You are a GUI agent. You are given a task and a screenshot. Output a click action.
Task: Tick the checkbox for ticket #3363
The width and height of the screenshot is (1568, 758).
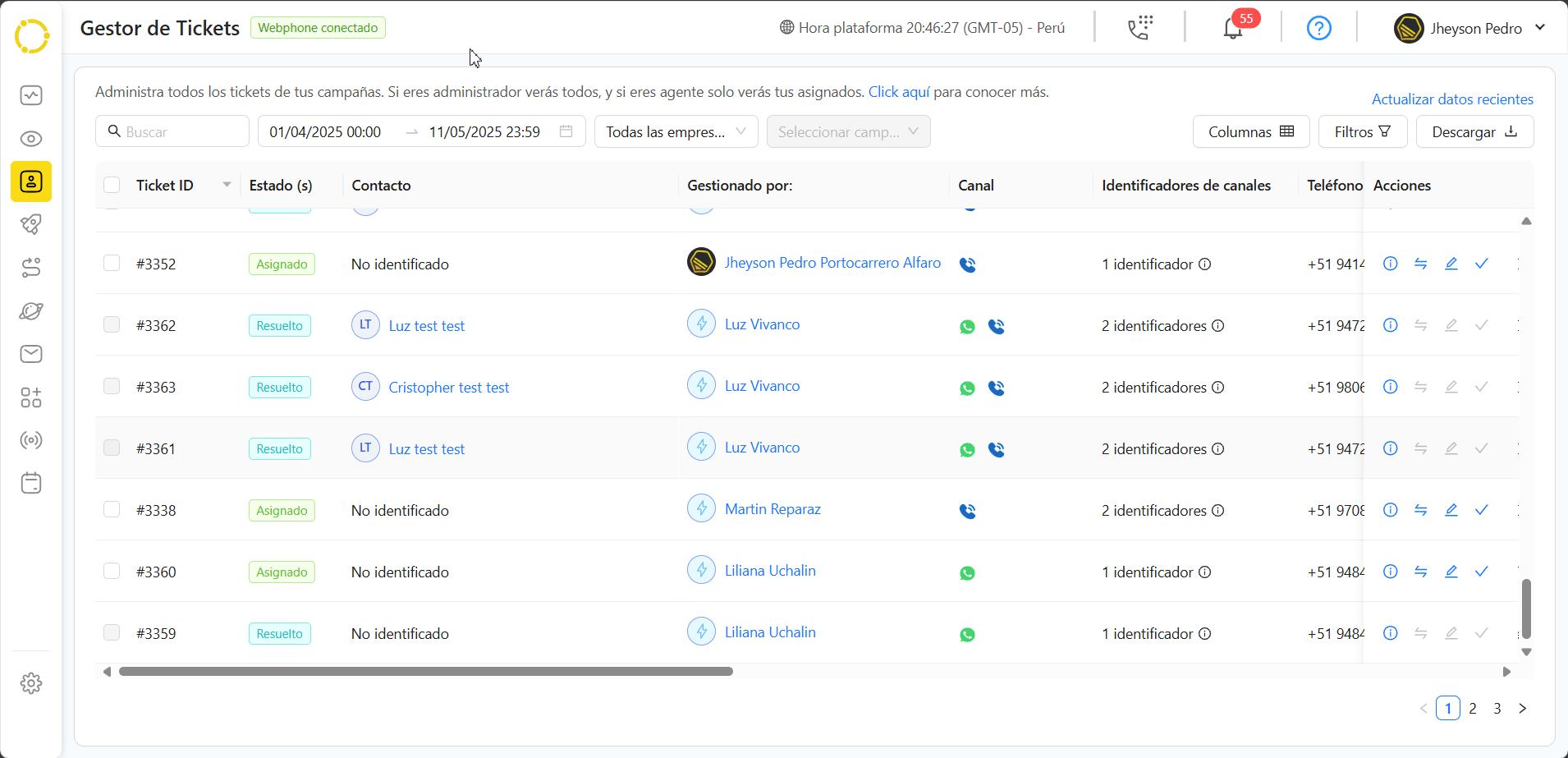(112, 386)
